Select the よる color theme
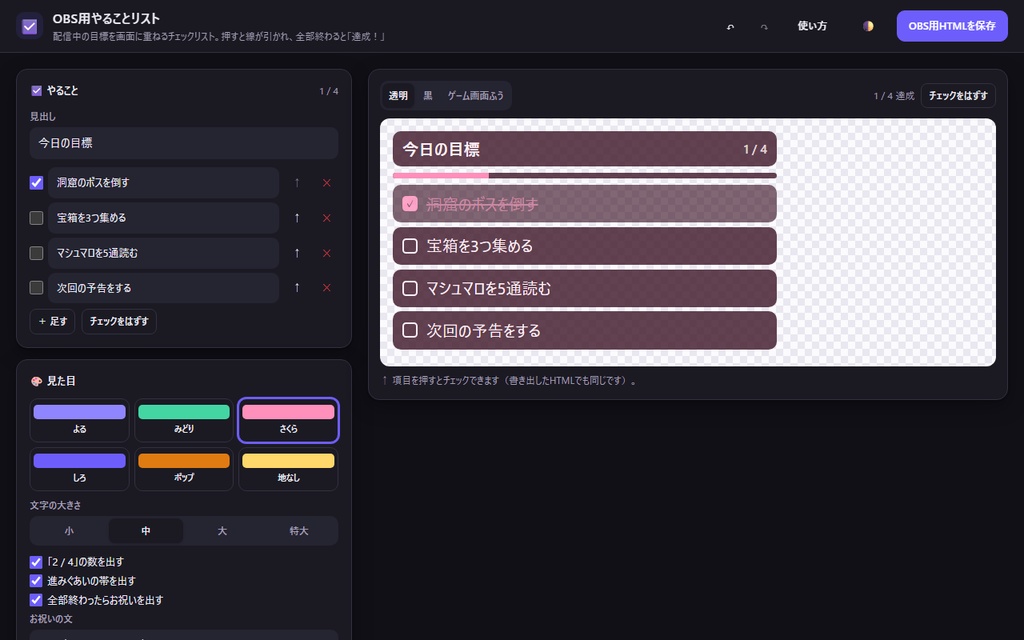Image resolution: width=1024 pixels, height=640 pixels. pos(80,421)
